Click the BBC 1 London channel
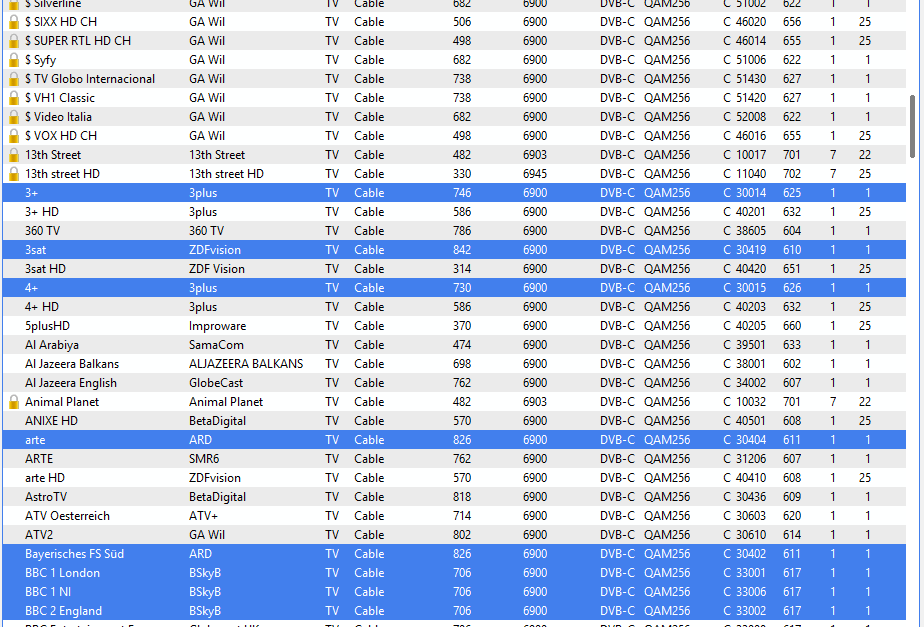 point(62,573)
